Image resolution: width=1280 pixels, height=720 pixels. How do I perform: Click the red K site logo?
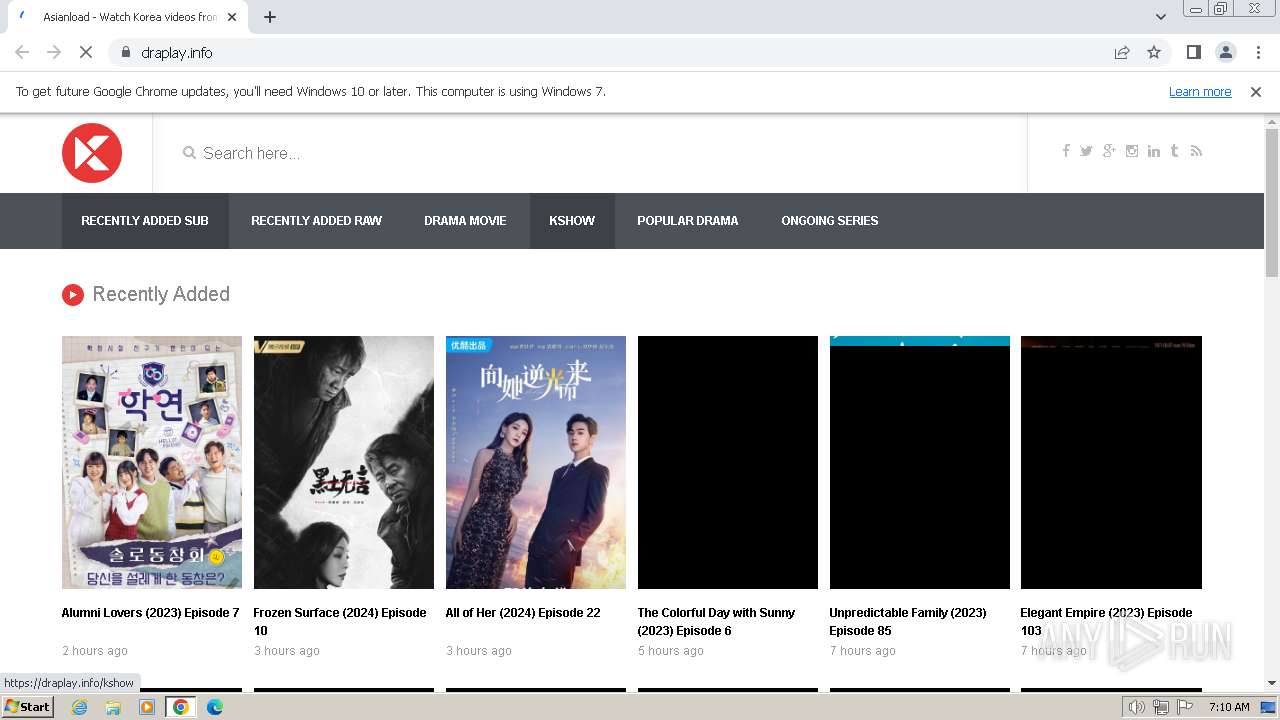(92, 153)
